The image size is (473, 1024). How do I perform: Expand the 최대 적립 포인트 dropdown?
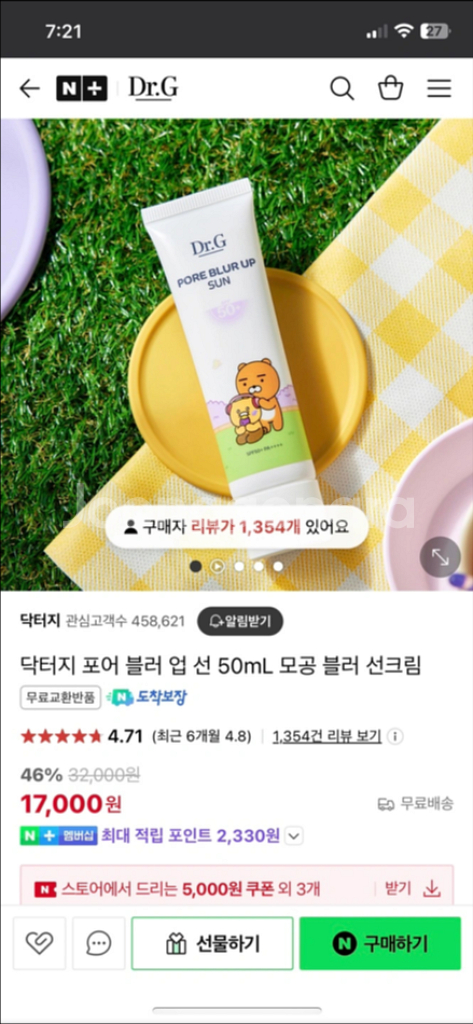click(x=294, y=835)
